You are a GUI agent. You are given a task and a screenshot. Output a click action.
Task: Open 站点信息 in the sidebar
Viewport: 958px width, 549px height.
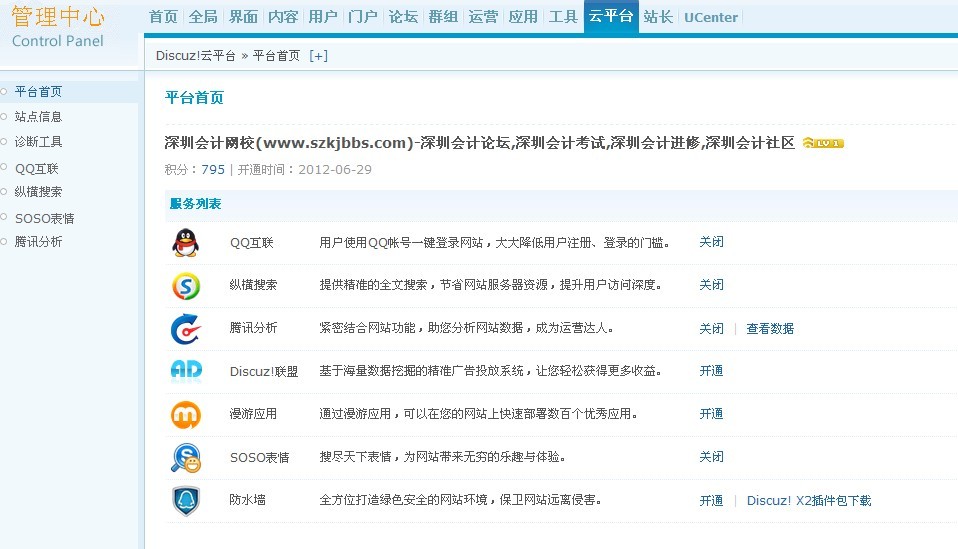(x=38, y=117)
